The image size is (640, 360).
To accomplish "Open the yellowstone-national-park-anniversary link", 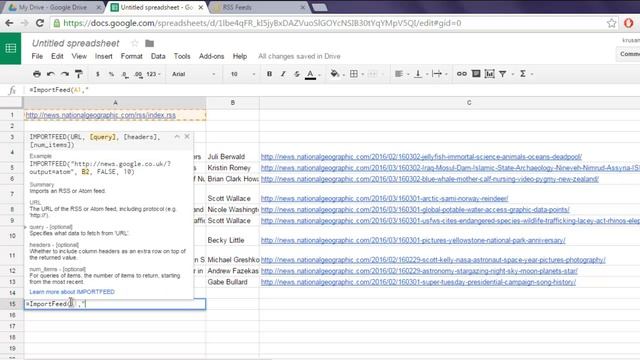I will 413,240.
